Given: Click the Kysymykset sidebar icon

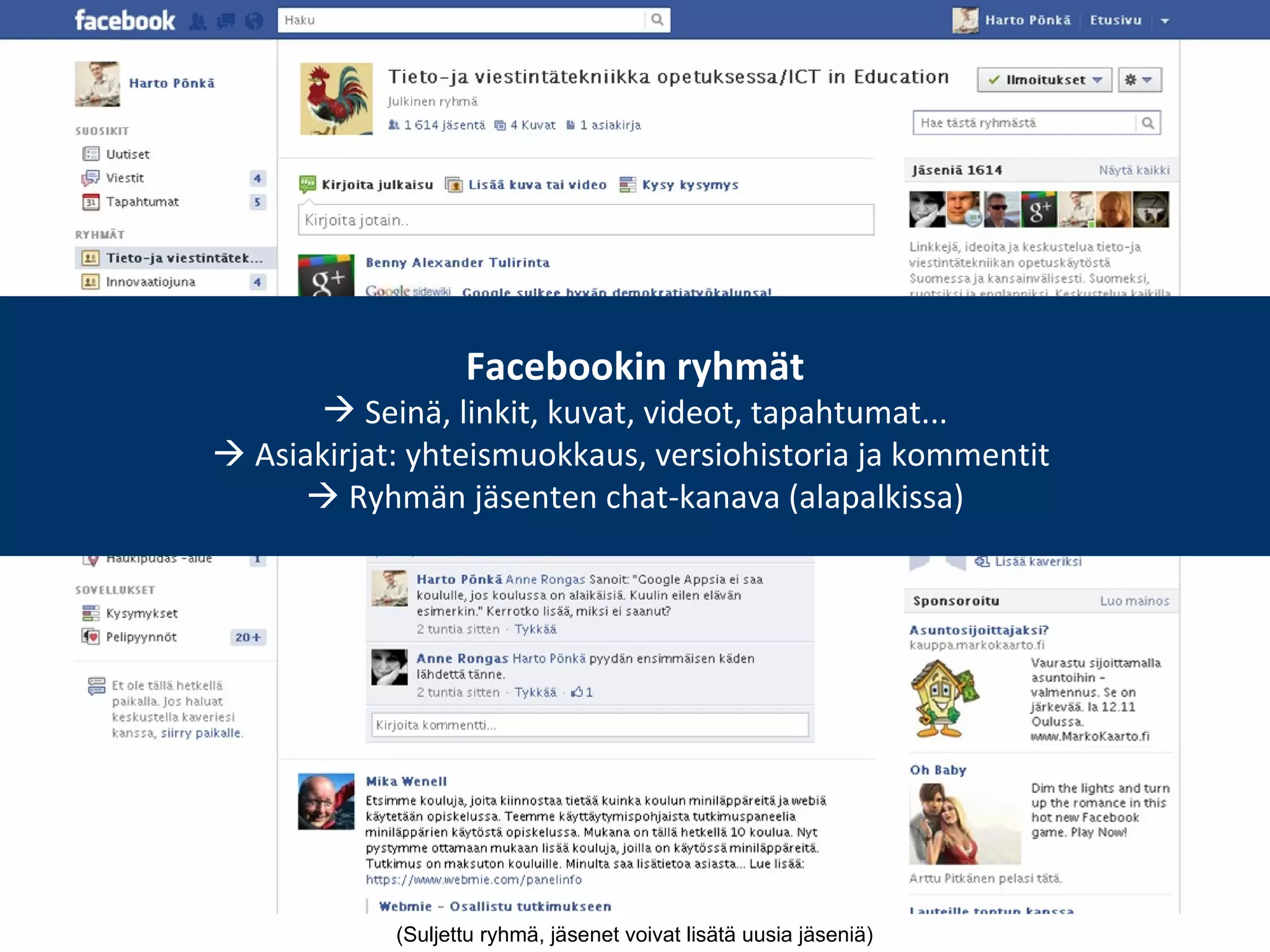Looking at the screenshot, I should coord(91,614).
